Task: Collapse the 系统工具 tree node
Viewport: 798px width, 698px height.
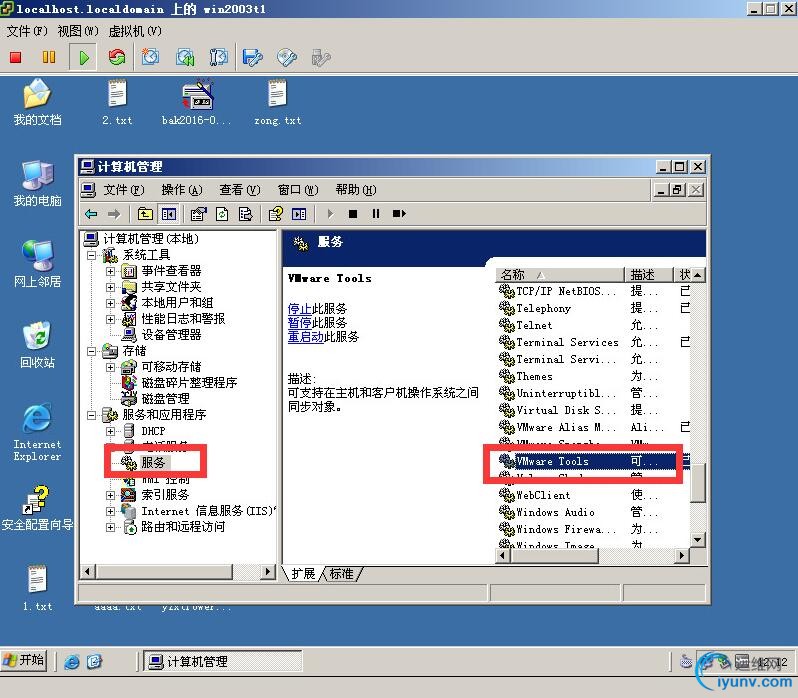Action: coord(91,255)
